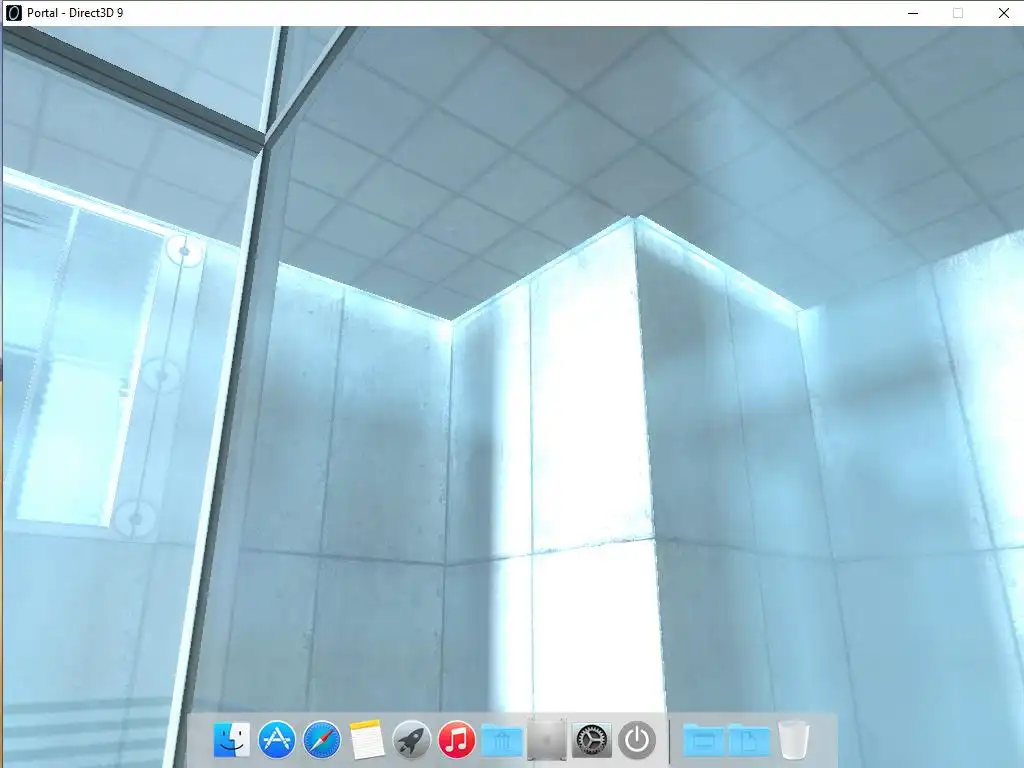Open the yellow Notes icon
Image resolution: width=1024 pixels, height=768 pixels.
pos(366,740)
